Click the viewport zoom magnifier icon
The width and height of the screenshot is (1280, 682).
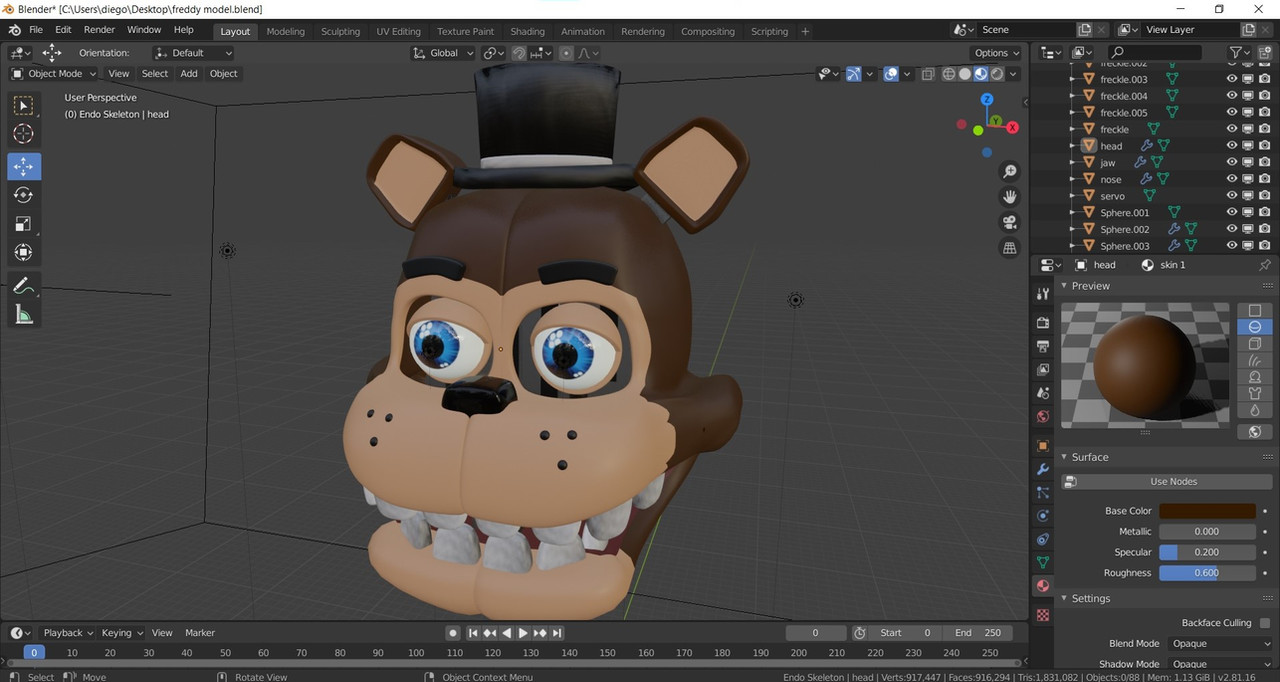(1010, 172)
